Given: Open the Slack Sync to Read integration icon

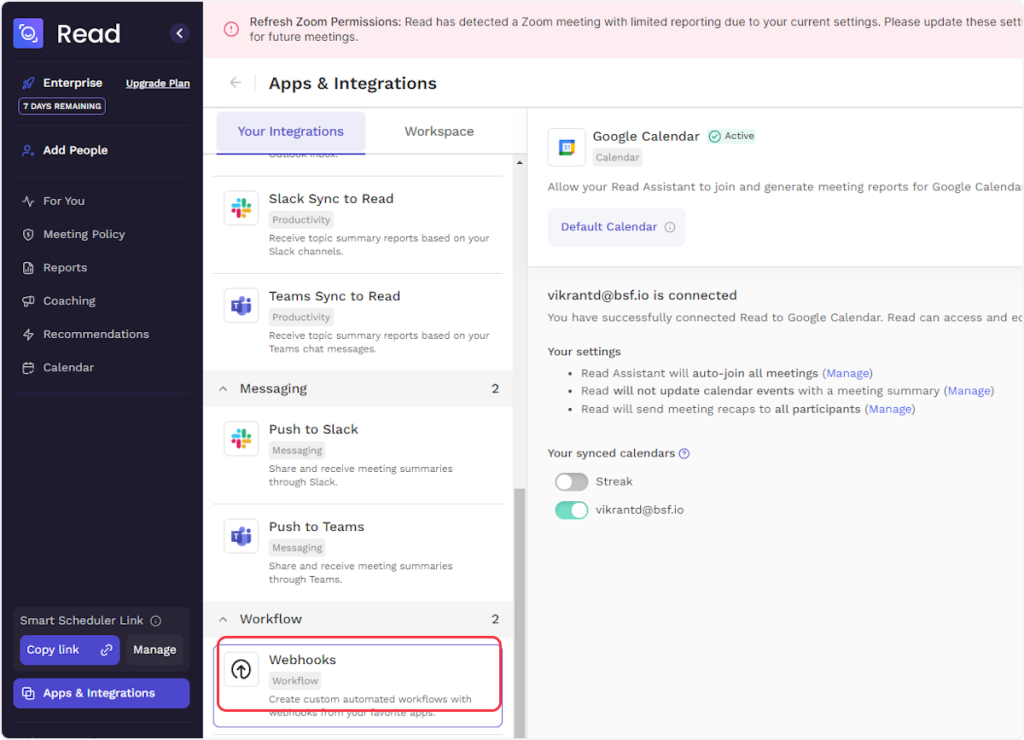Looking at the screenshot, I should point(241,208).
